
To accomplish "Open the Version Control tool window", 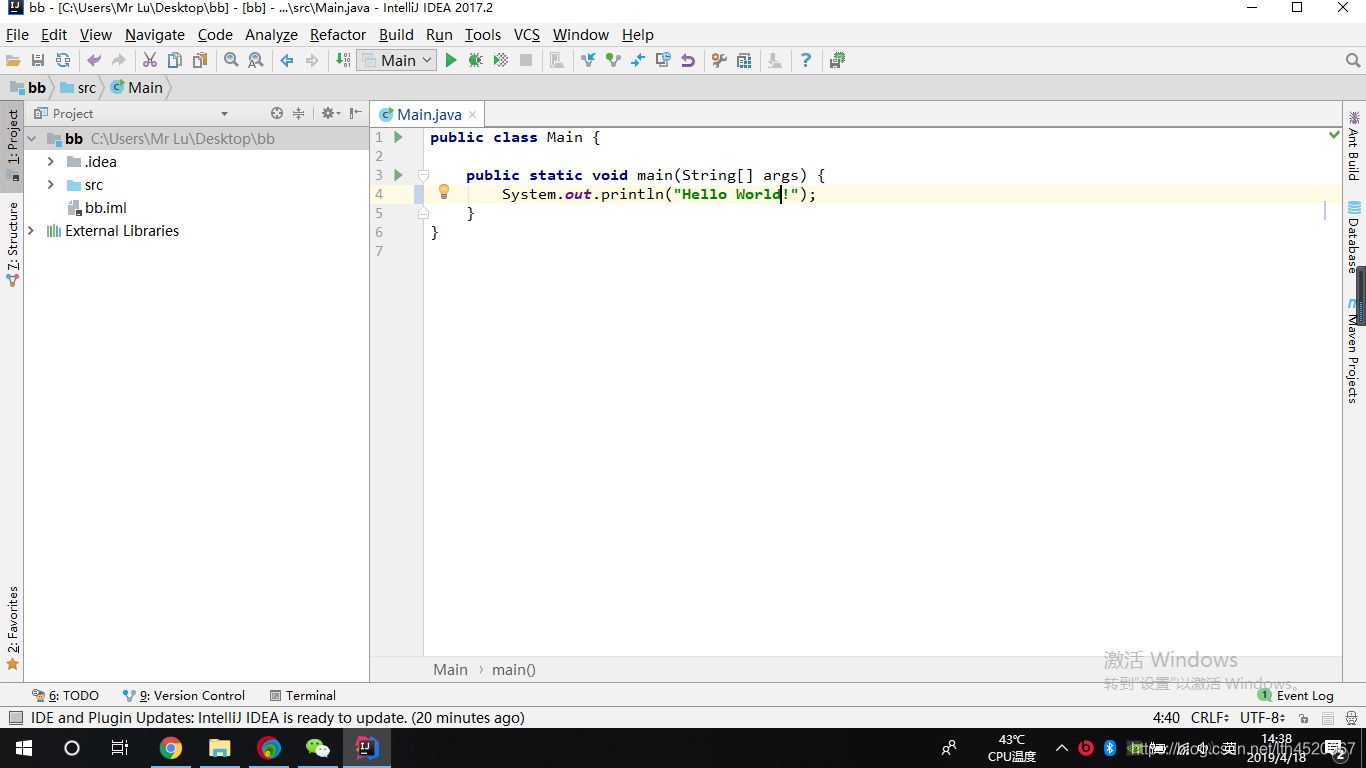I will (184, 696).
